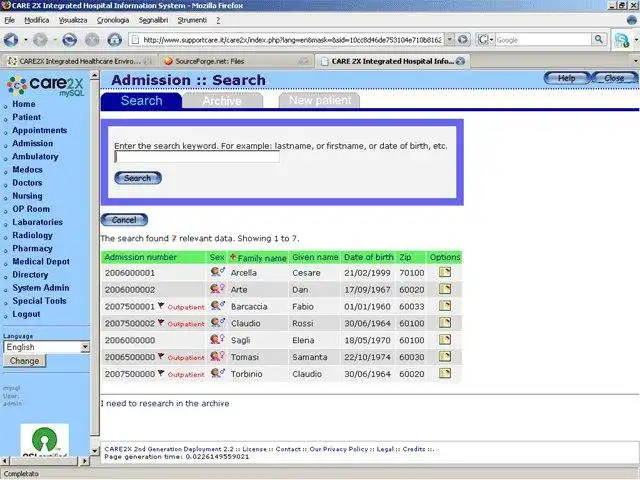Open options icon for Arte row

[x=444, y=289]
